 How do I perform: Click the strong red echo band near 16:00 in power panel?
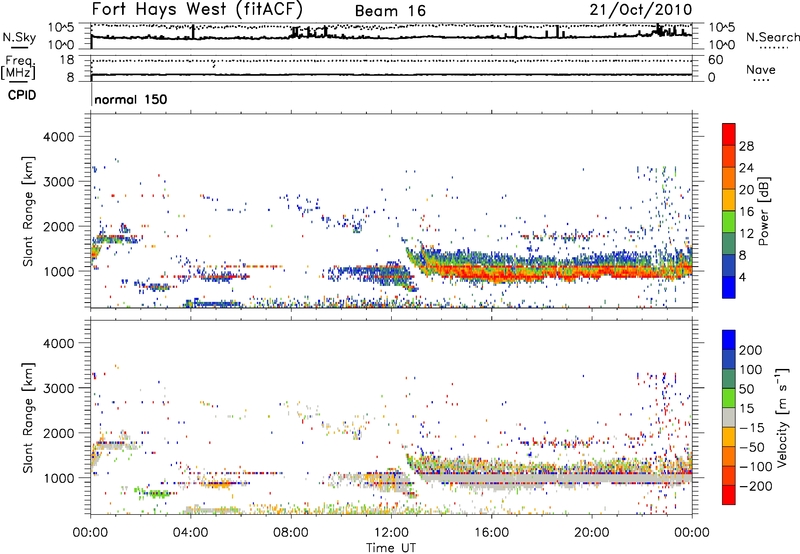pos(492,274)
